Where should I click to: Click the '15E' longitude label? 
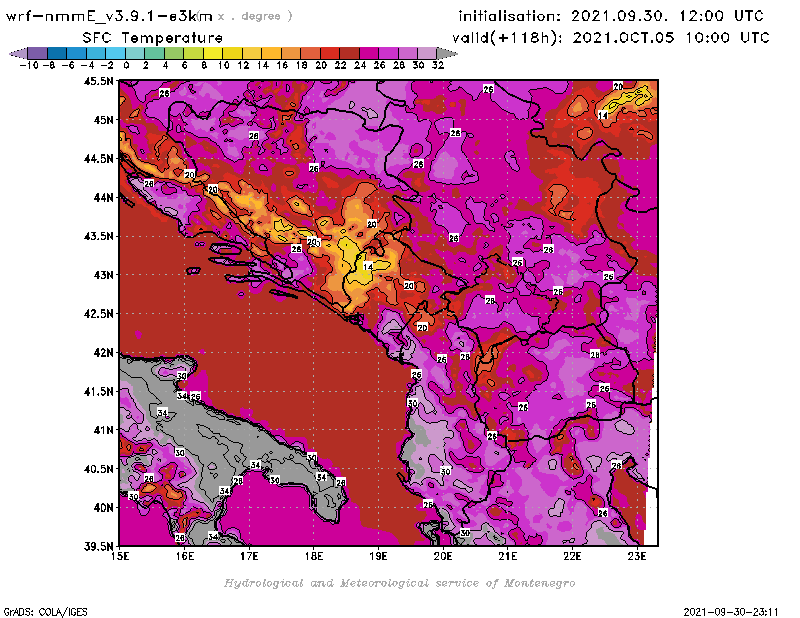point(120,556)
